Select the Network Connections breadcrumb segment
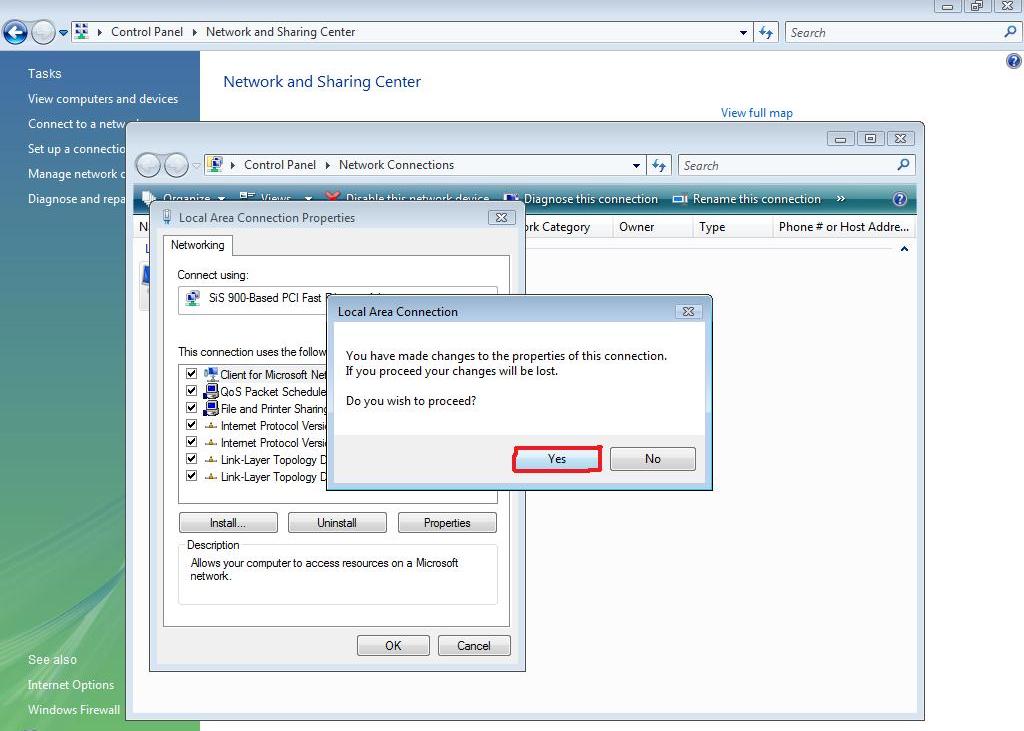Viewport: 1024px width, 731px height. coord(396,165)
